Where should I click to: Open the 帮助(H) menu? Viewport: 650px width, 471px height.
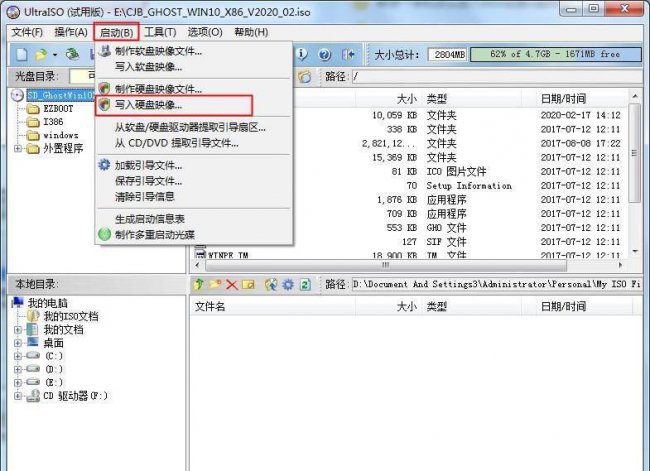click(x=251, y=32)
